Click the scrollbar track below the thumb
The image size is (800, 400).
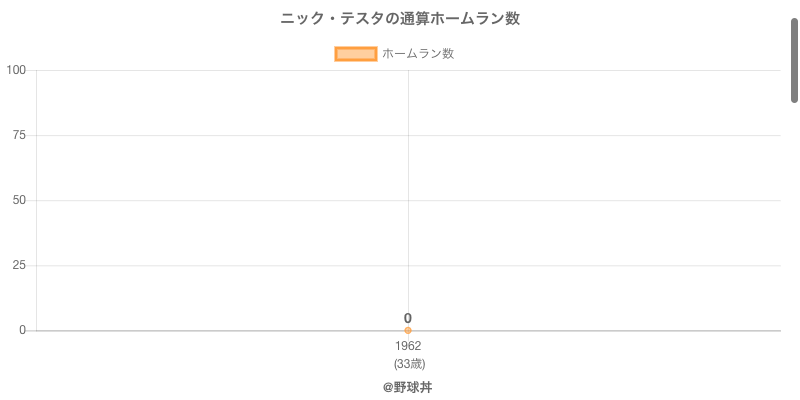[794, 250]
